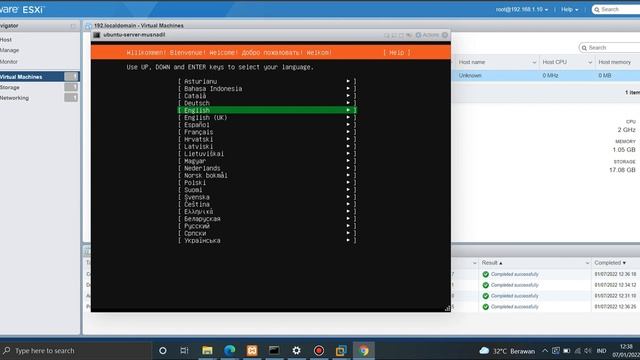This screenshot has height=360, width=640.
Task: Open the Help dropdown in ESXi header
Action: 570,9
